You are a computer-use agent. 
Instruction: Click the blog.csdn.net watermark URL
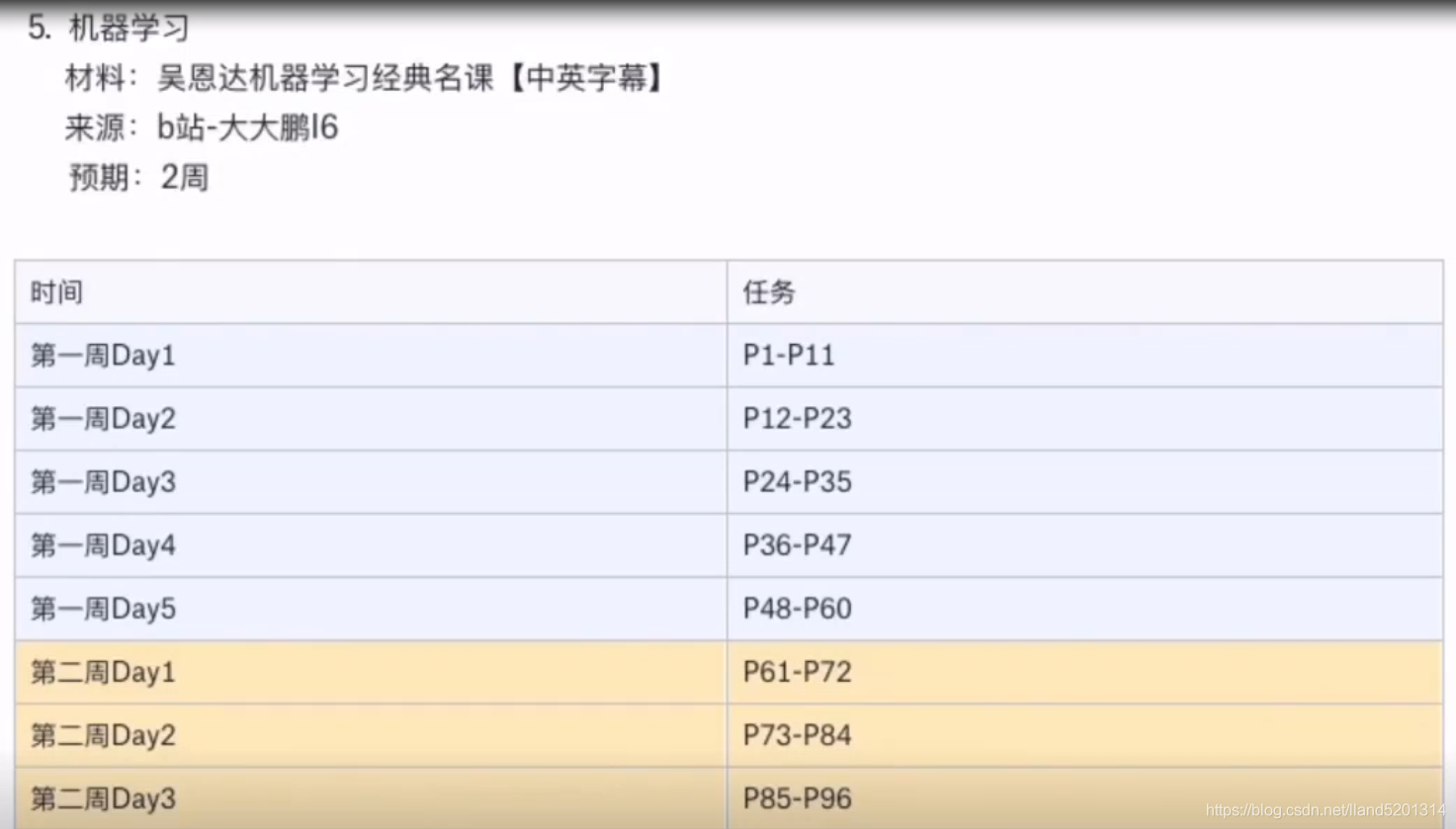coord(1326,811)
